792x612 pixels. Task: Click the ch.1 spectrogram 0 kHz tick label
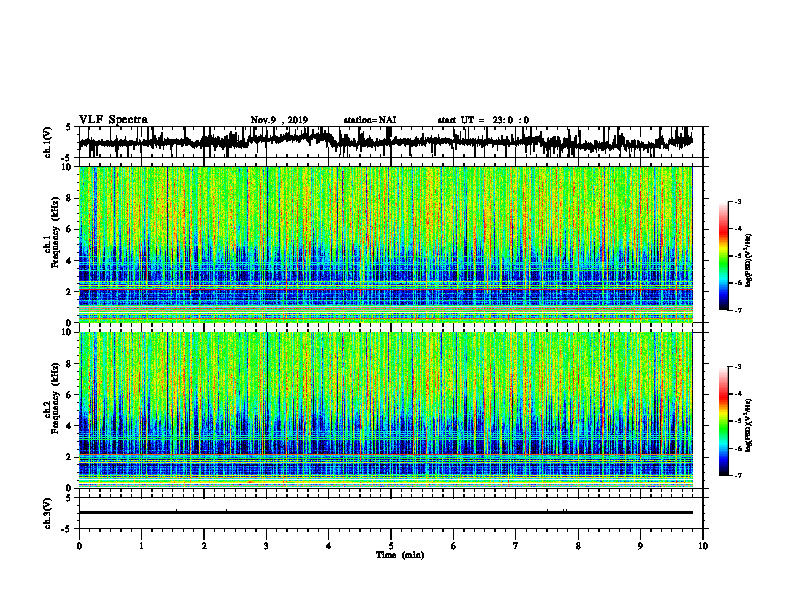71,323
